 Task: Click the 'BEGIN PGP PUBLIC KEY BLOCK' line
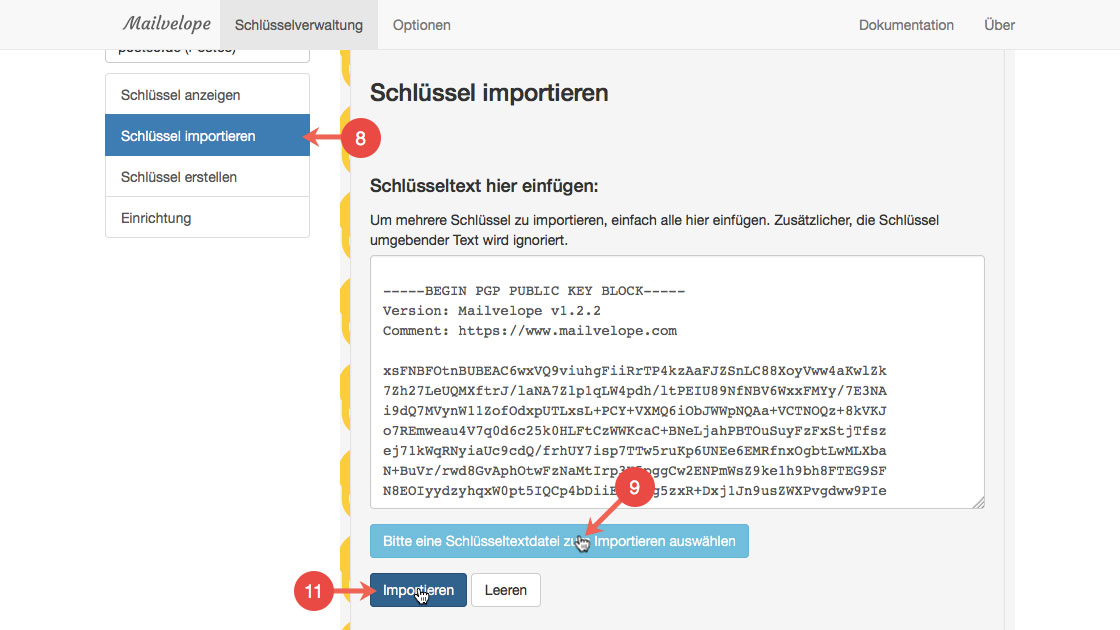click(534, 291)
